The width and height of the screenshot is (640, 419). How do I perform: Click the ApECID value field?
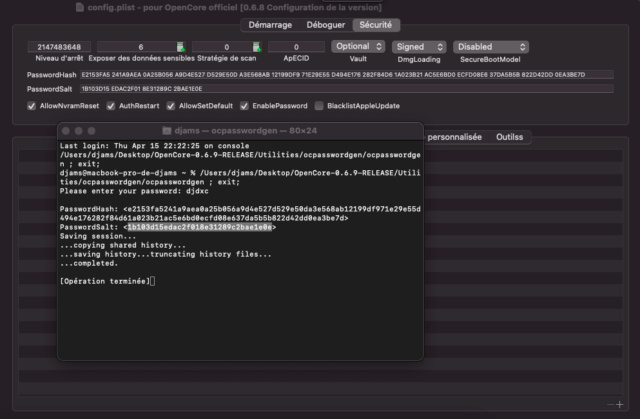[296, 47]
